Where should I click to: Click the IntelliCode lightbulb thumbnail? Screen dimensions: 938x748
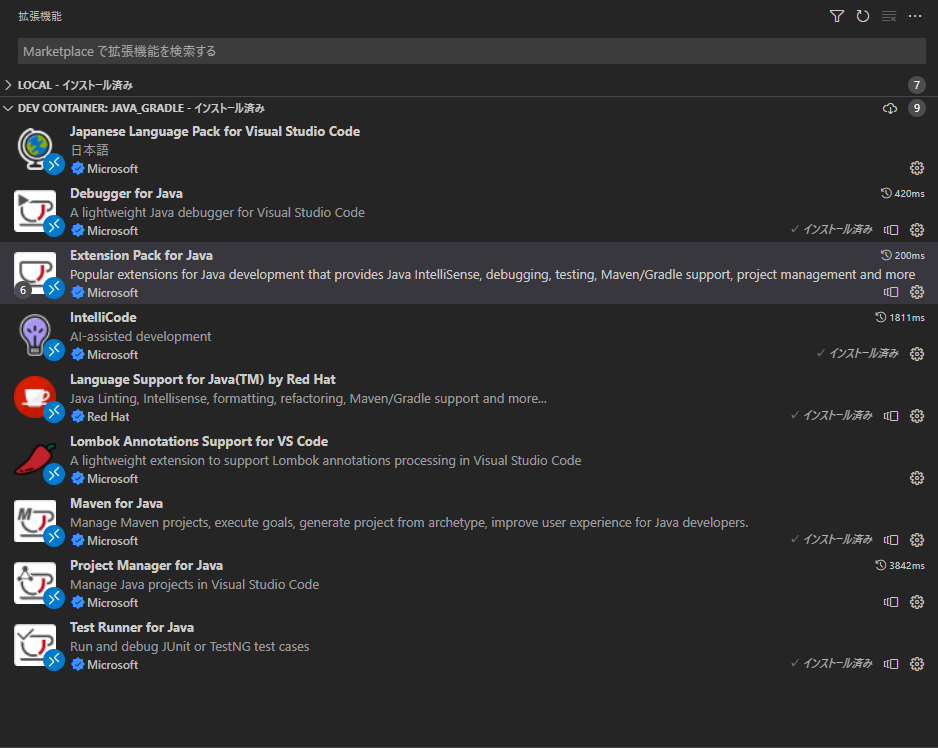(35, 335)
